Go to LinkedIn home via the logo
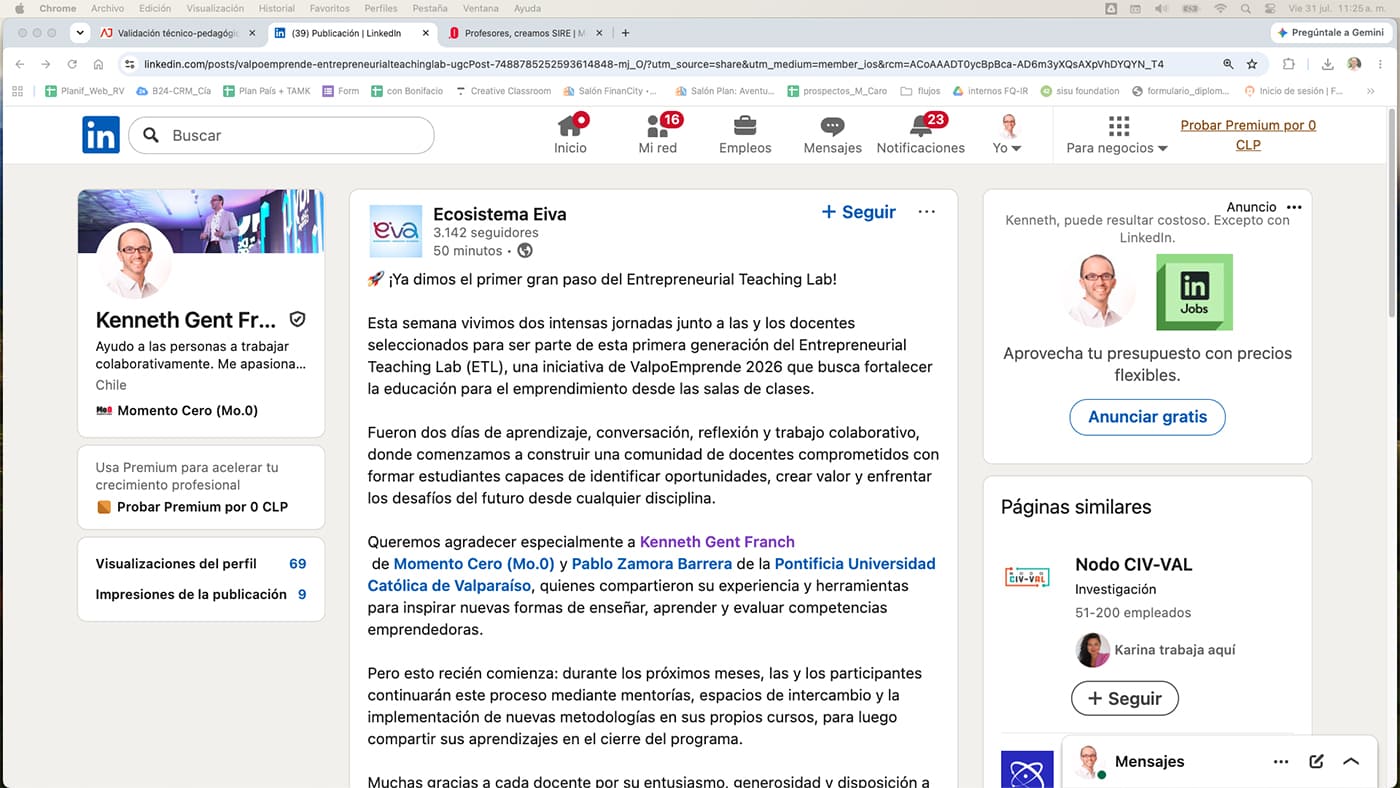This screenshot has height=788, width=1400. click(x=101, y=135)
